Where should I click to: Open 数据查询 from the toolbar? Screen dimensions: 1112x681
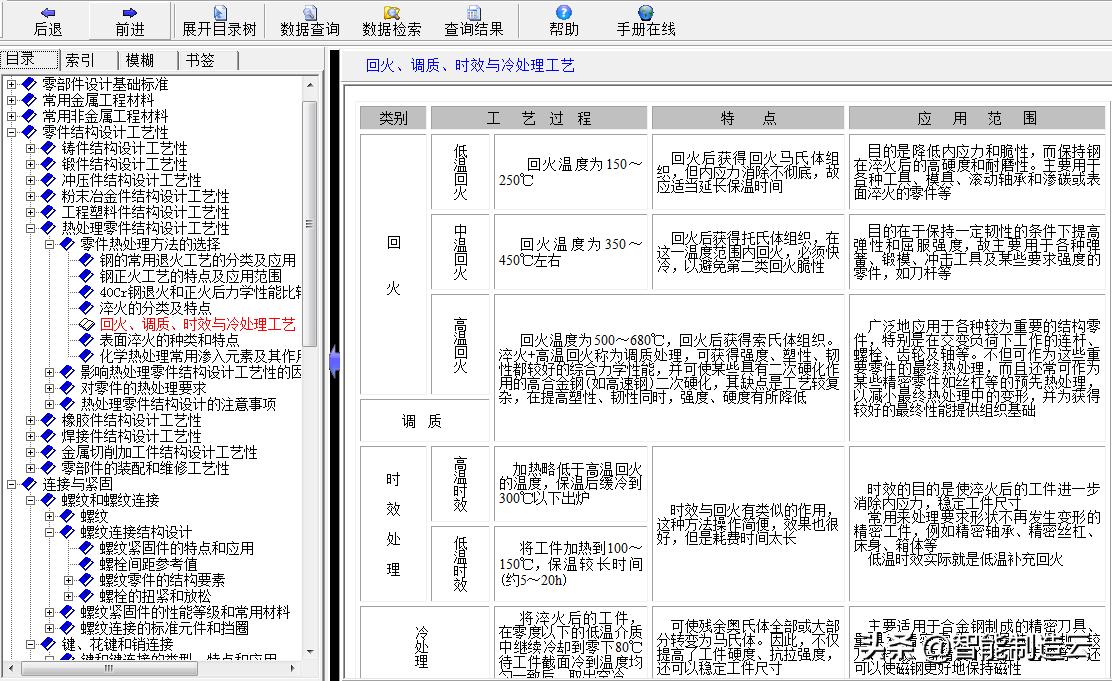coord(308,19)
